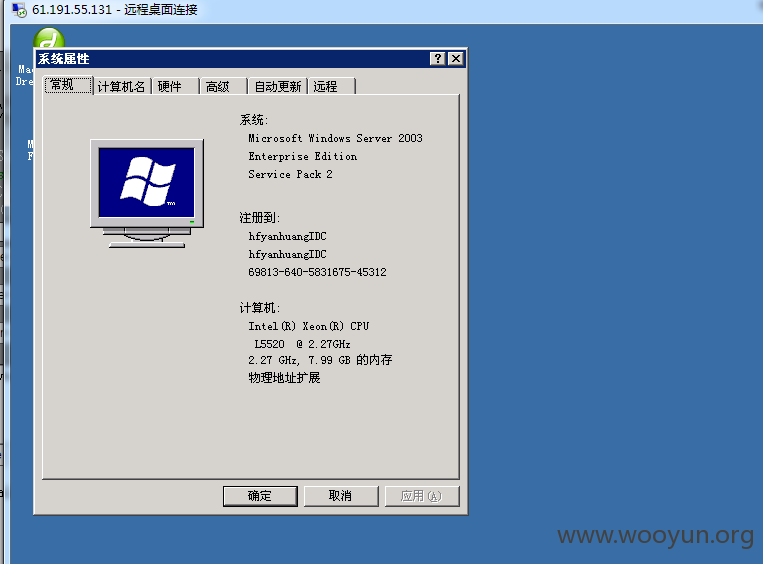Viewport: 763px width, 564px height.
Task: Confirm with the 确定 button
Action: pos(260,496)
